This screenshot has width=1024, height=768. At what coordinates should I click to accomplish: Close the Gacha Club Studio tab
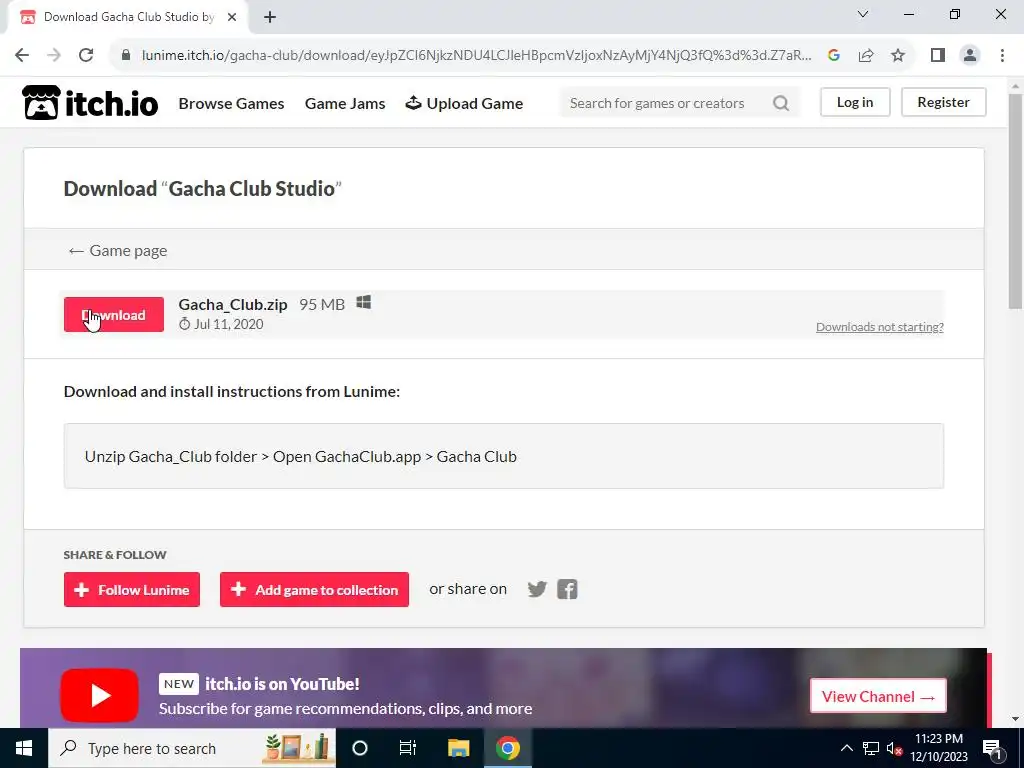tap(232, 17)
